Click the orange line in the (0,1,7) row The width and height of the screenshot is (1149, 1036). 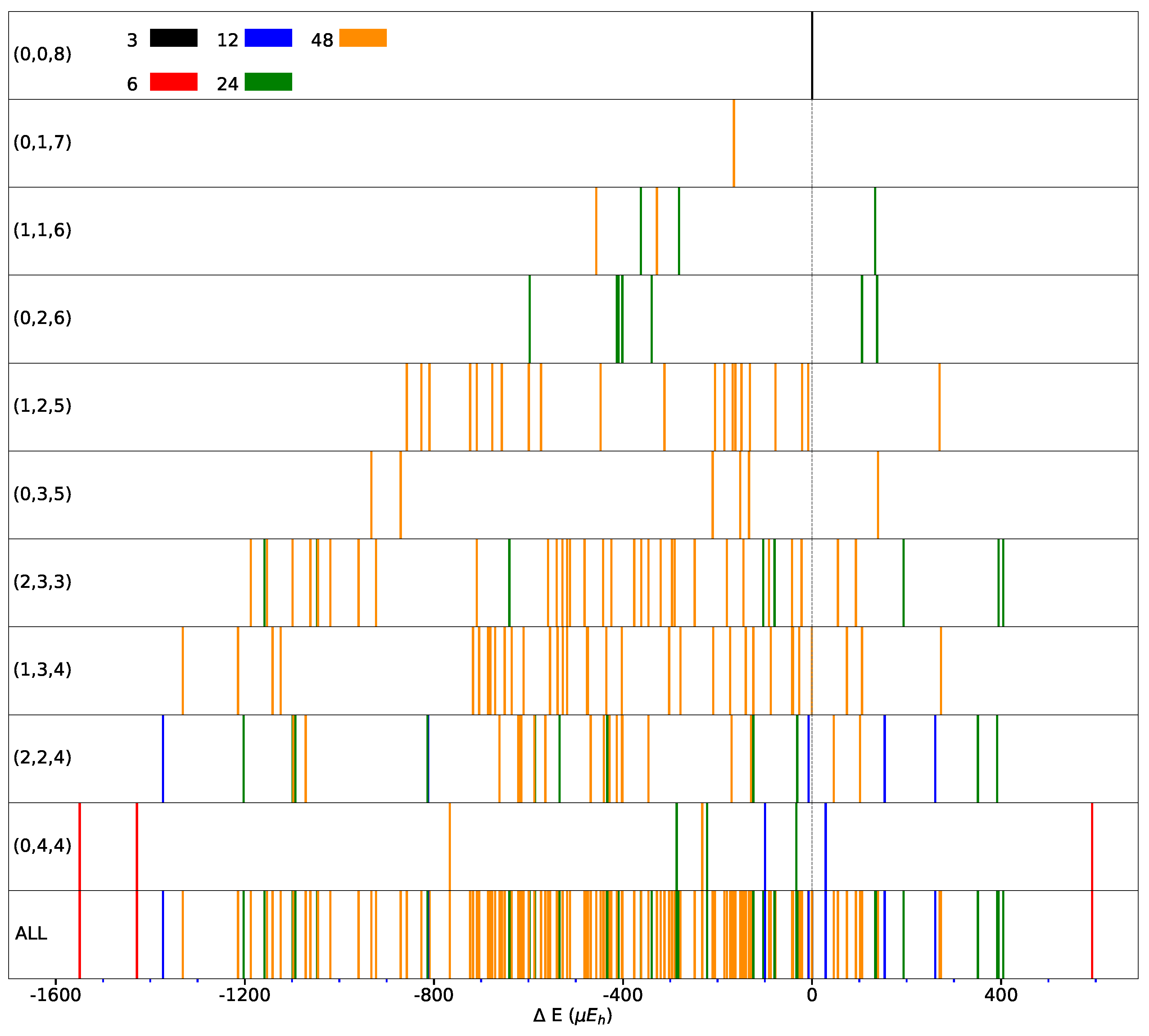[734, 143]
